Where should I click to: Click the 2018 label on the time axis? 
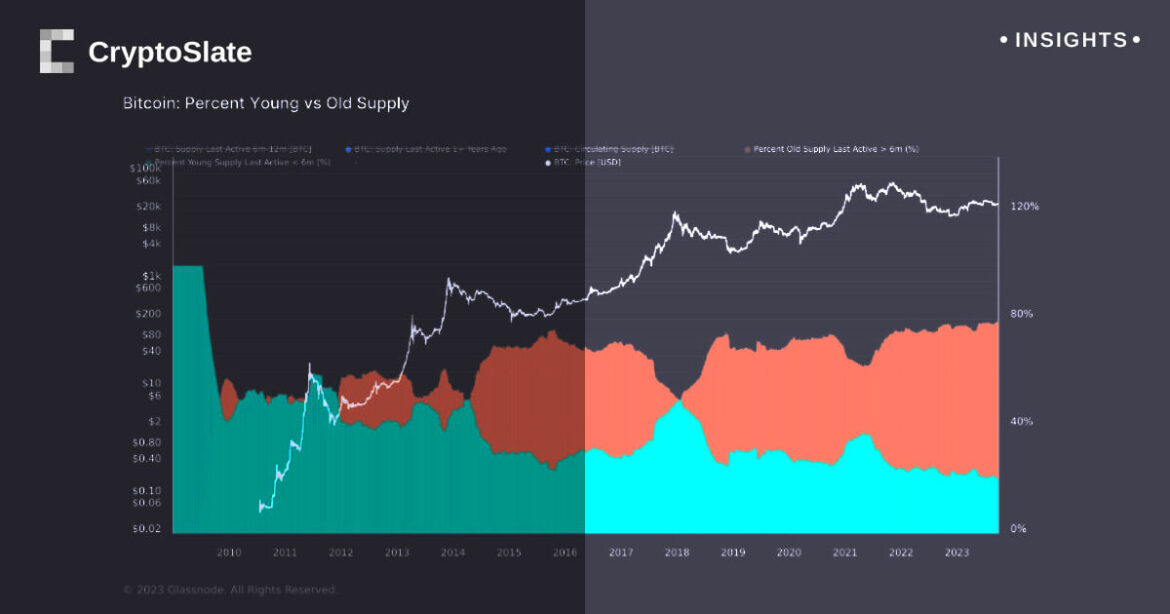tap(677, 552)
